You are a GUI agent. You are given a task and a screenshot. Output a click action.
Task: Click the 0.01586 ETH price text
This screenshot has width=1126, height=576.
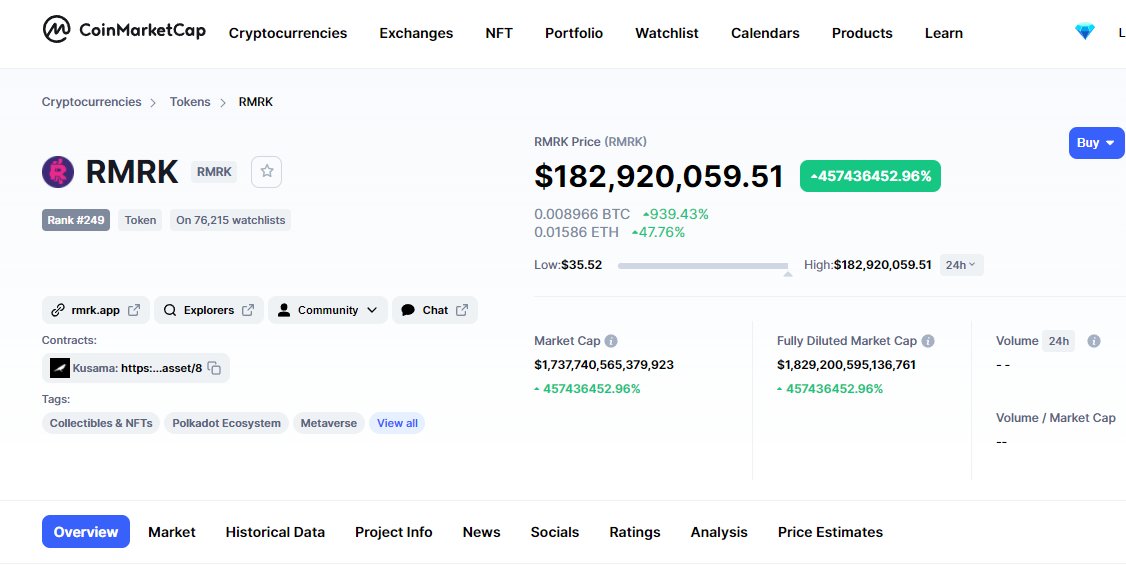pos(577,232)
